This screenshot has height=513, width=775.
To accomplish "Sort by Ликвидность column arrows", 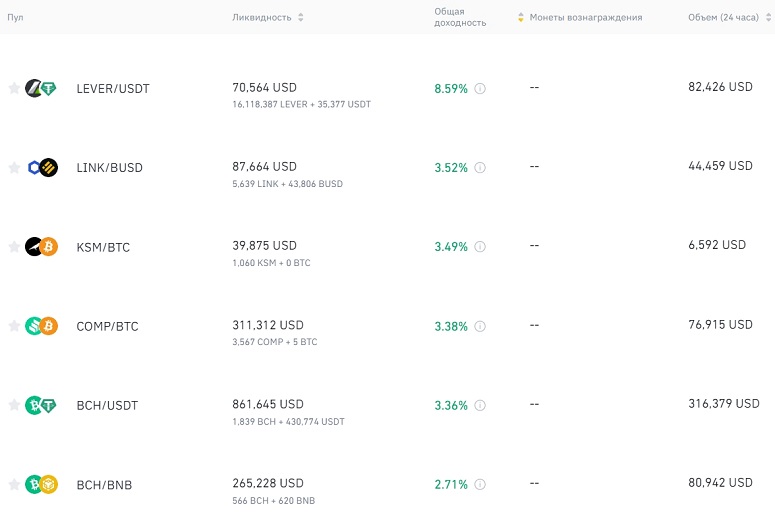I will 301,17.
